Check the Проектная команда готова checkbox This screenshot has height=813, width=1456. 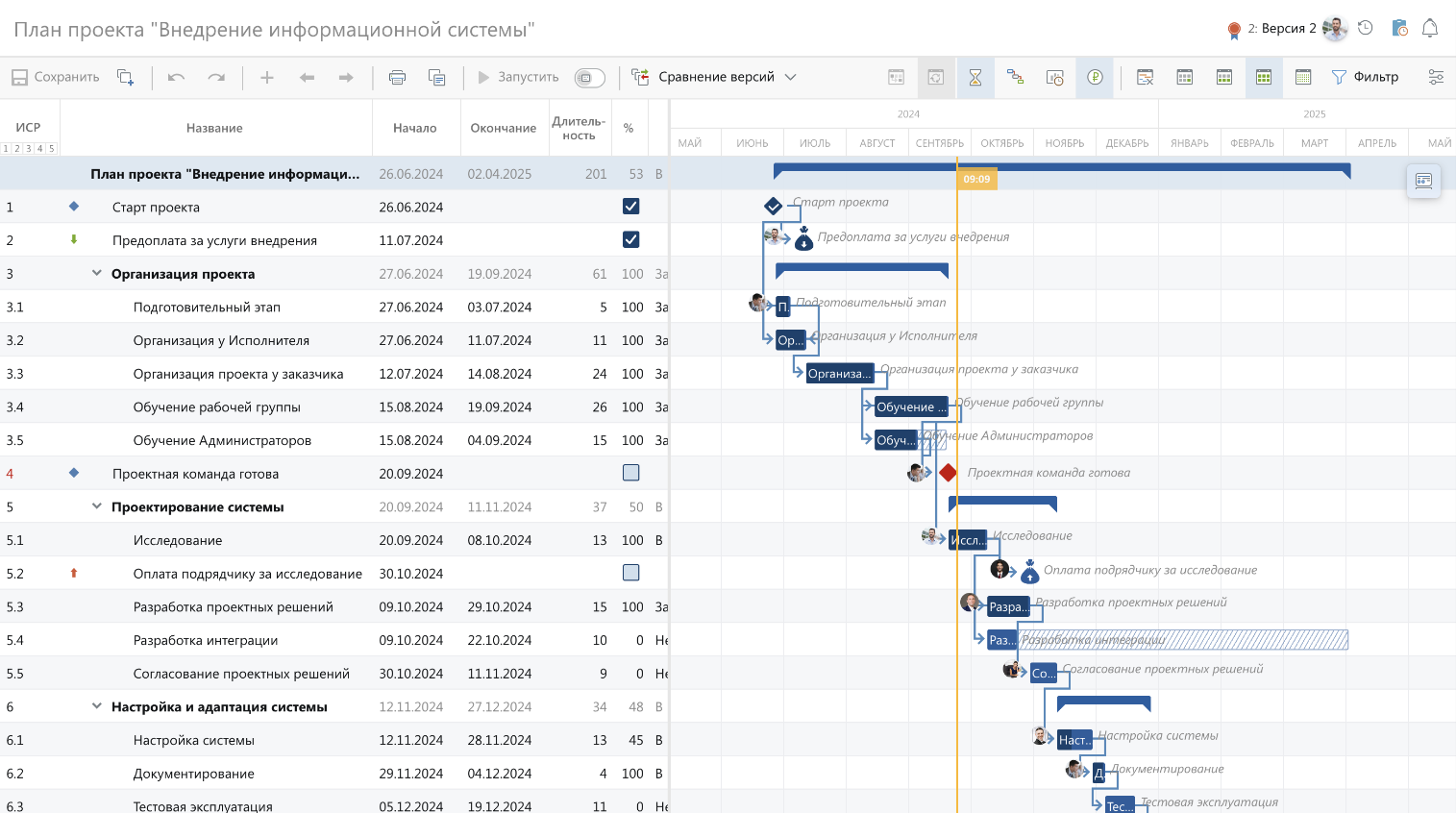(630, 473)
